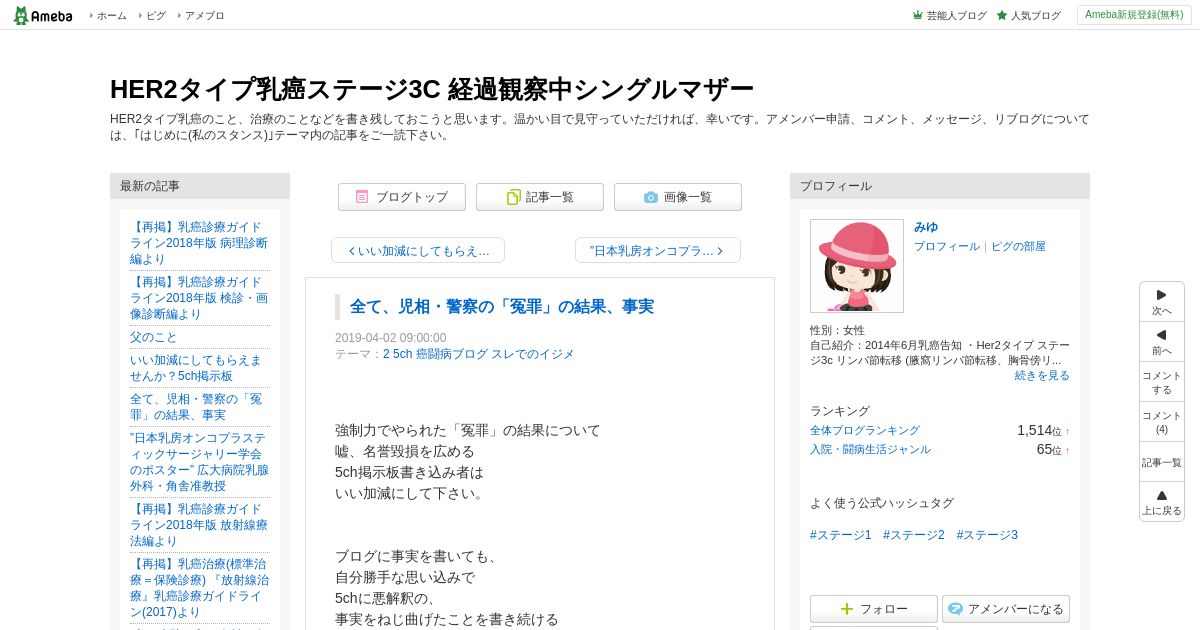Open 芸能人ブログ link

pos(949,16)
